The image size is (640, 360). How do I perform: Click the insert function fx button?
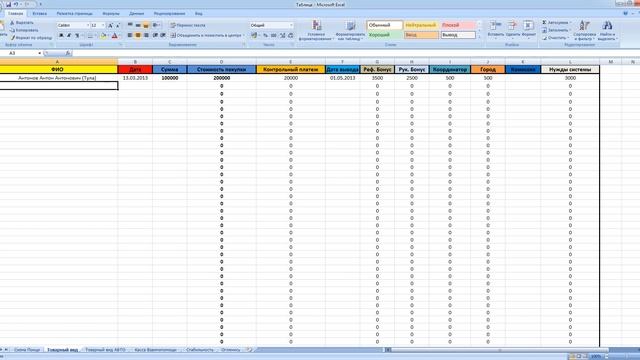tap(68, 53)
